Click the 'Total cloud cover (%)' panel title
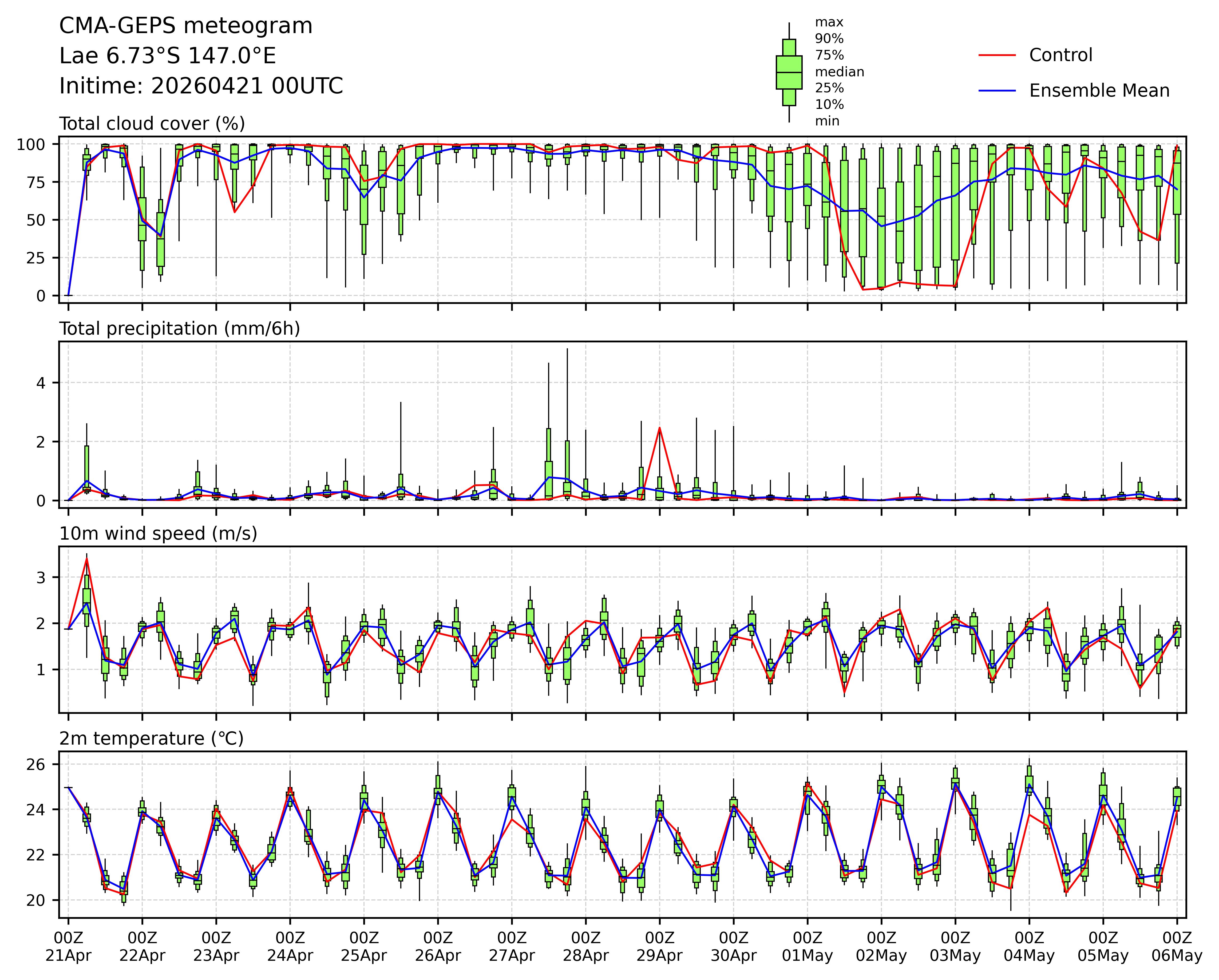 coord(152,123)
